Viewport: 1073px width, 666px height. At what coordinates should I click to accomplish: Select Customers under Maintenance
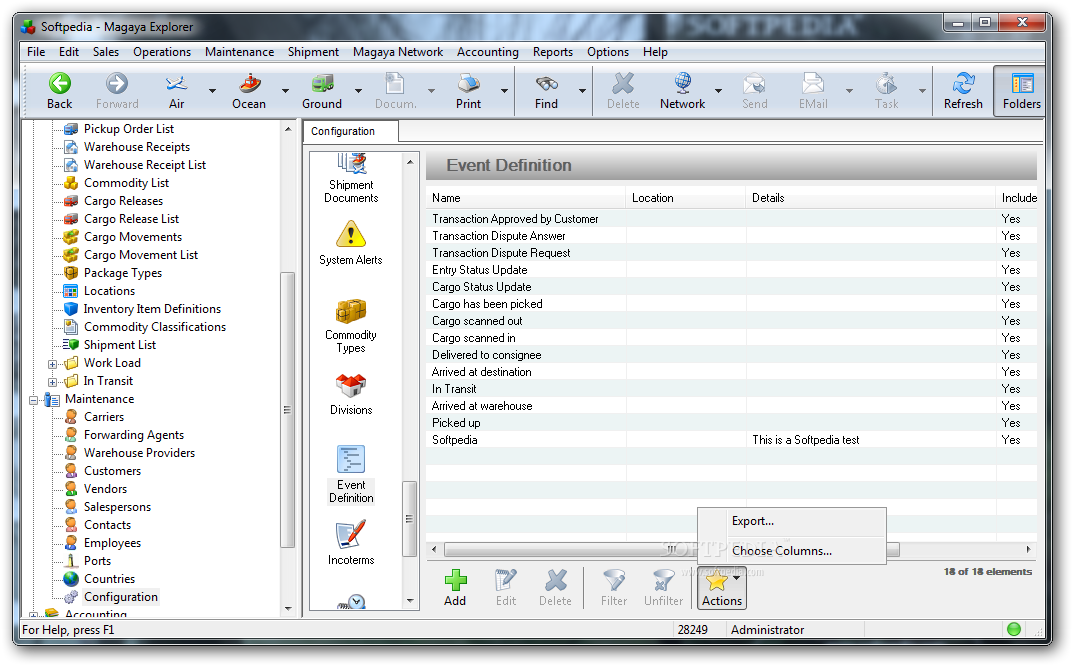112,472
